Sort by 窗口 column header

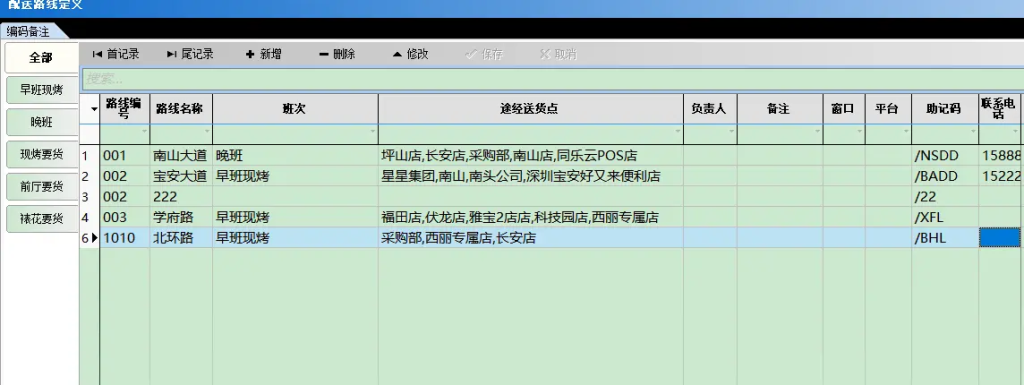(844, 109)
